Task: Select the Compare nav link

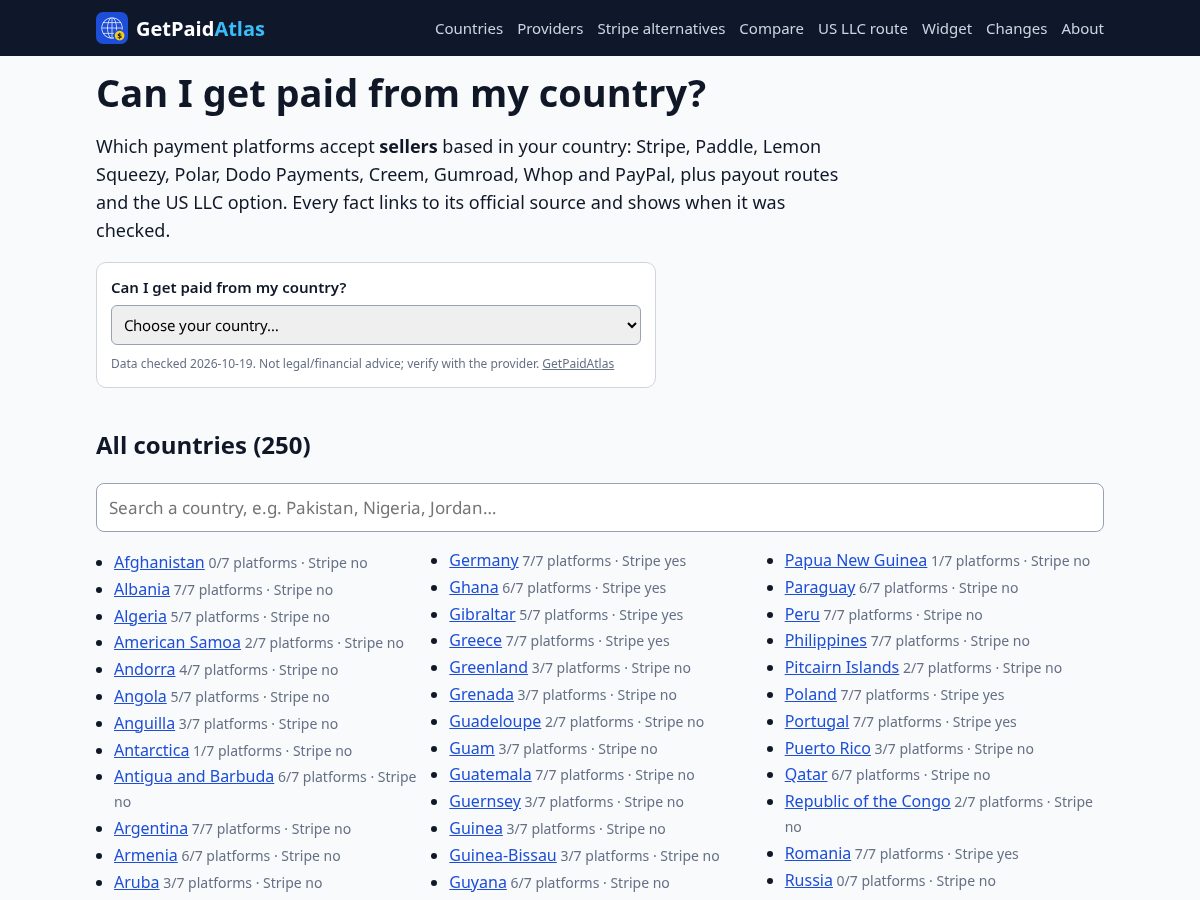Action: pos(771,29)
